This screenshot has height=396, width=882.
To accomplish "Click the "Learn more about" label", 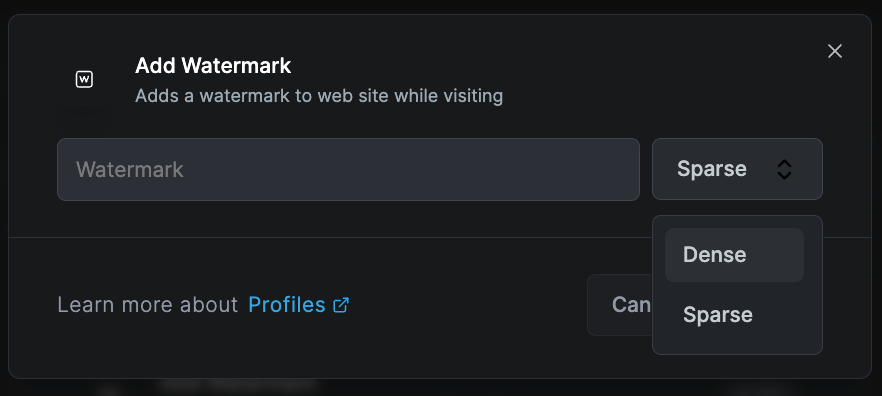I will point(147,305).
